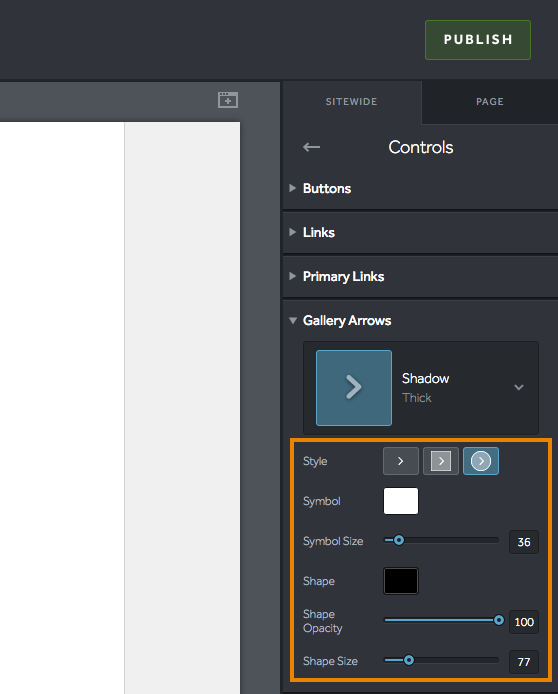Image resolution: width=558 pixels, height=694 pixels.
Task: Click the Shadow Thick arrow preview thumbnail
Action: pyautogui.click(x=354, y=388)
